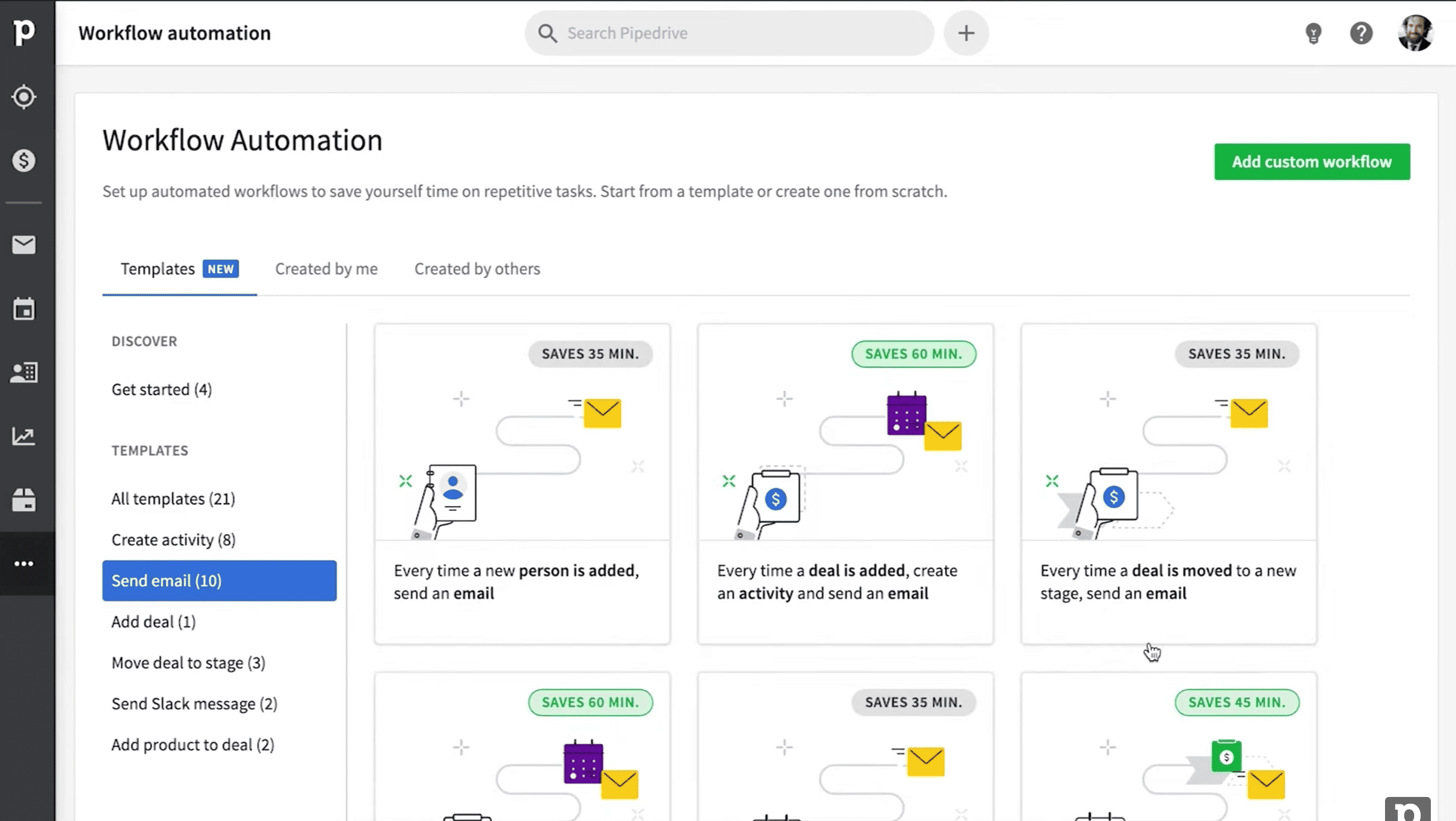1456x821 pixels.
Task: Click SAVES 35 MIN badge on person added card
Action: [590, 354]
